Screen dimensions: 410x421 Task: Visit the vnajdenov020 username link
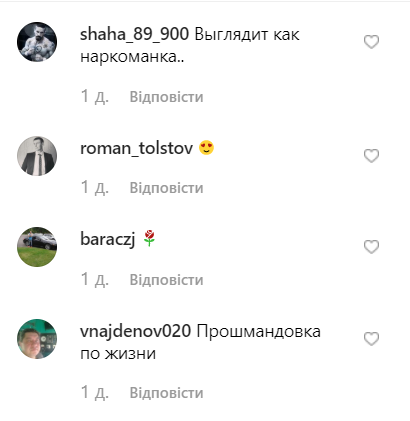(135, 332)
